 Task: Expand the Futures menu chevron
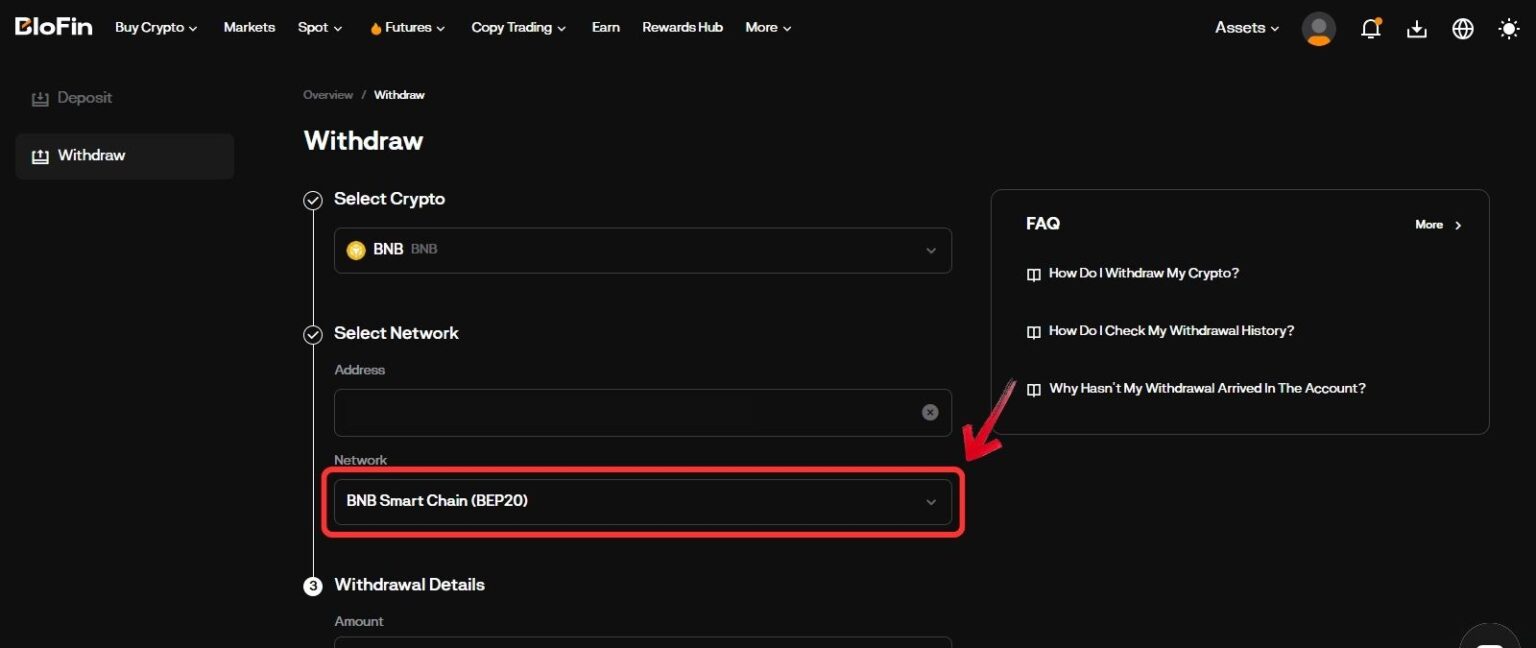440,27
